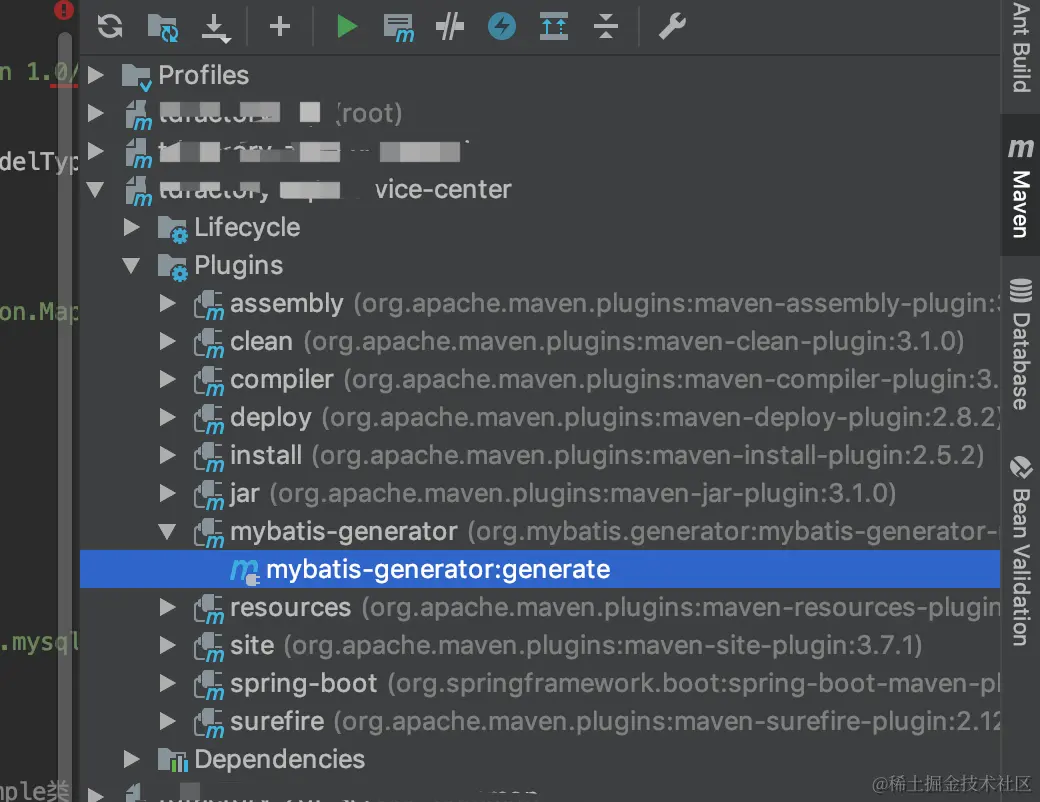
Task: Expand the Dependencies node
Action: pyautogui.click(x=132, y=759)
